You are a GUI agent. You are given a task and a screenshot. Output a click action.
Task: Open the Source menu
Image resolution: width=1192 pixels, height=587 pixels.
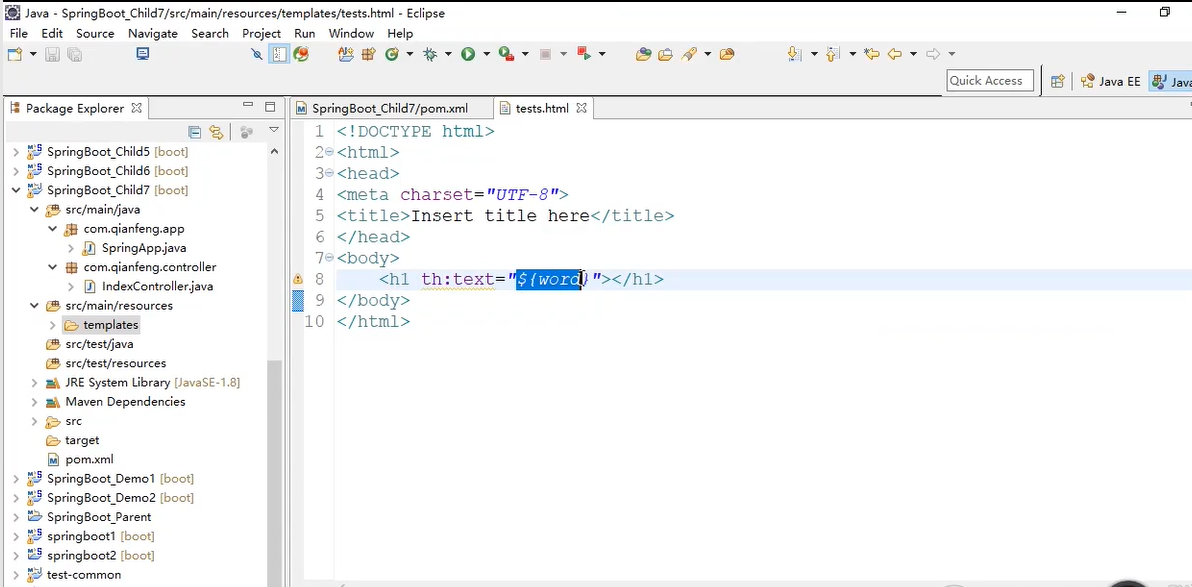[95, 33]
